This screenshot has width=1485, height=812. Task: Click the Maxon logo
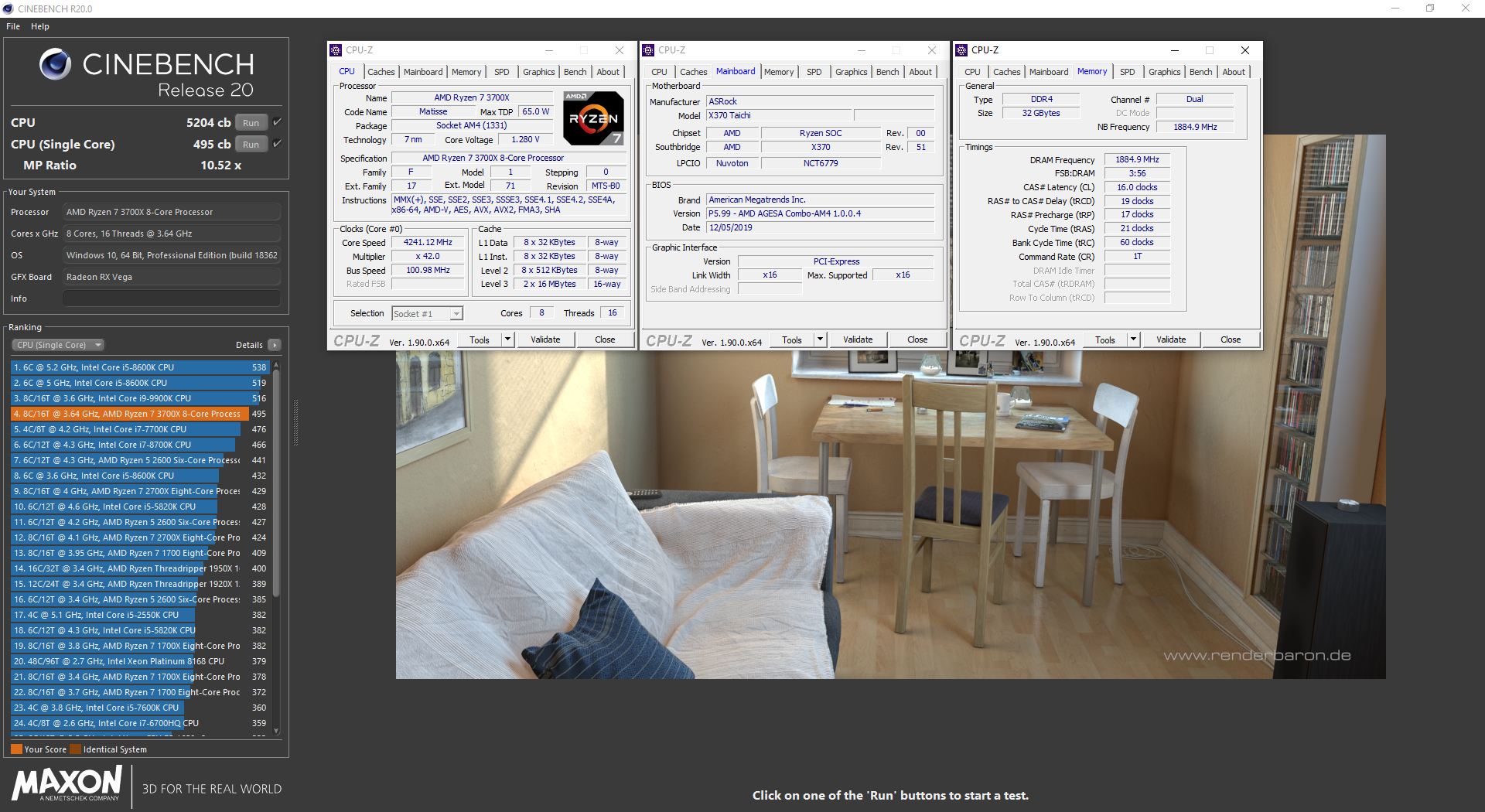tap(67, 783)
